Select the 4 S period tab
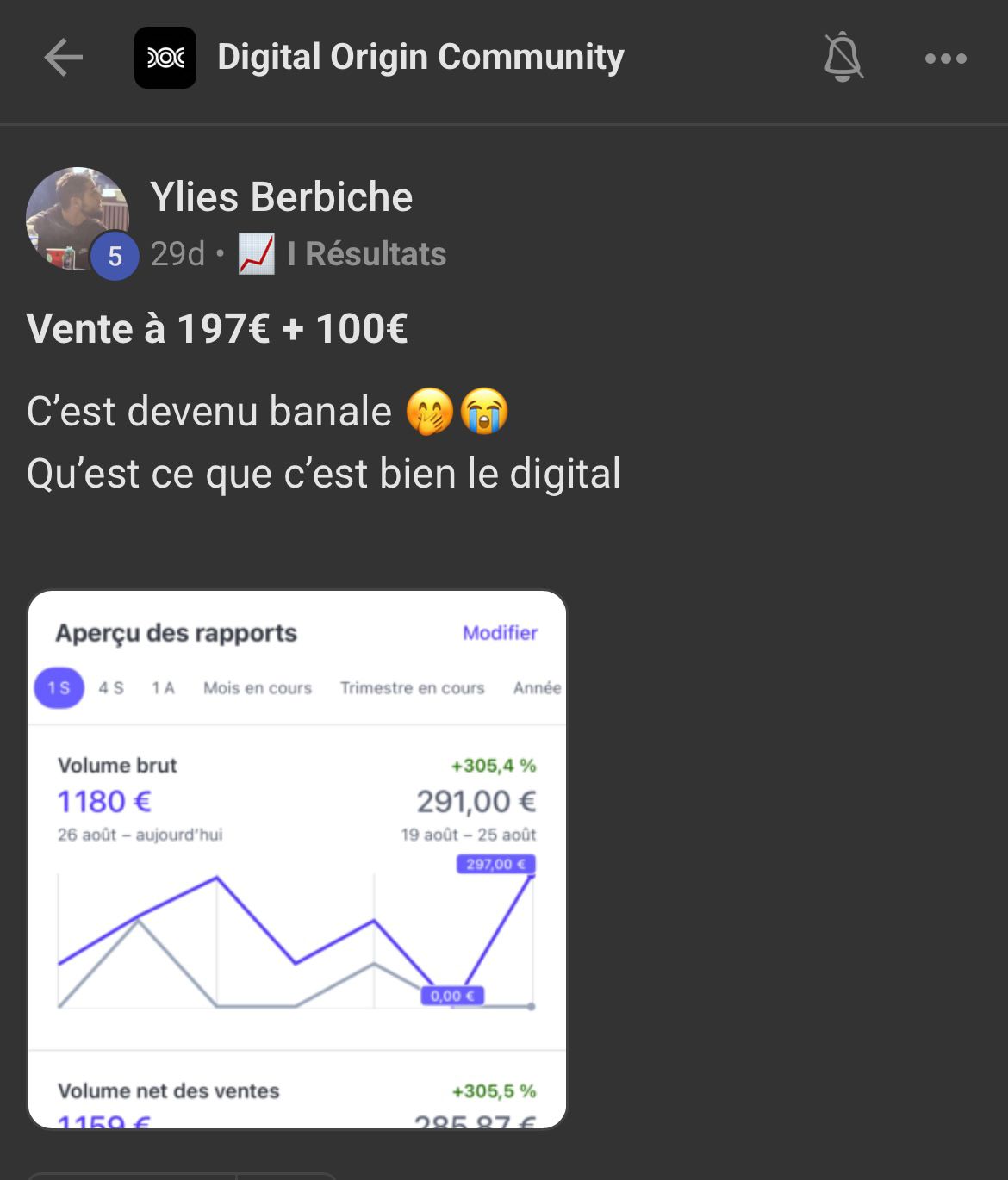Viewport: 1008px width, 1180px height. click(111, 688)
